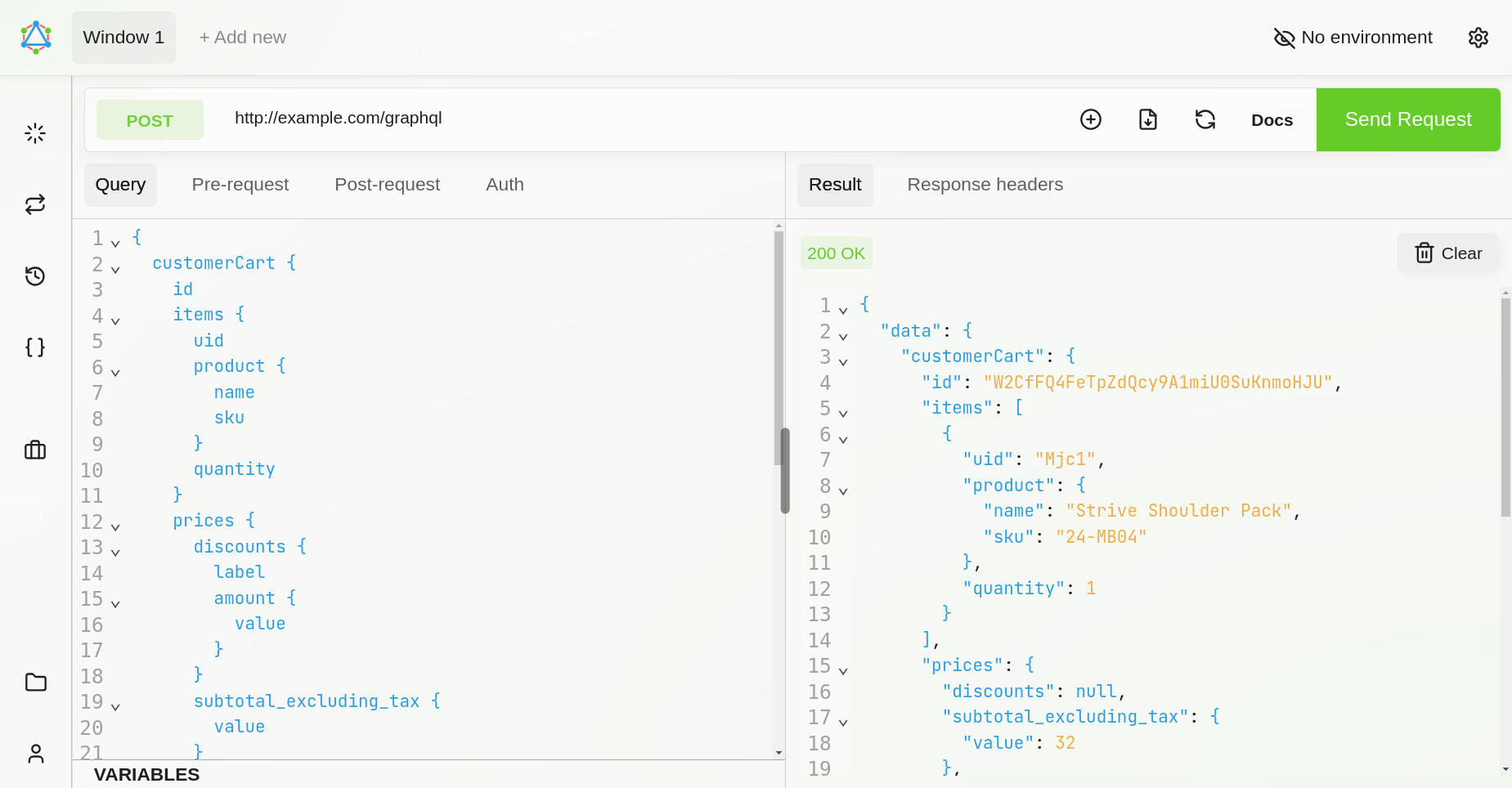Click the loading spinner sidebar icon
The width and height of the screenshot is (1512, 788).
35,133
